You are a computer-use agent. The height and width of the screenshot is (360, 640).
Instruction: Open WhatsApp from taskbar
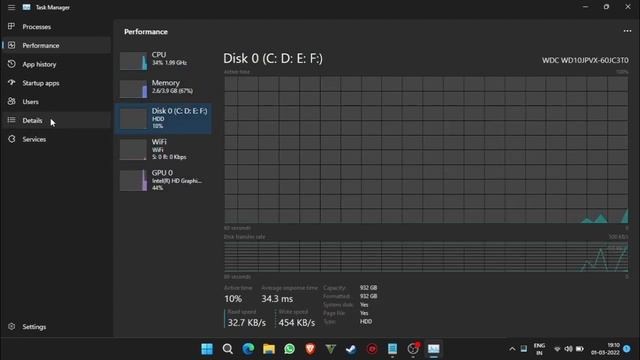tap(289, 349)
